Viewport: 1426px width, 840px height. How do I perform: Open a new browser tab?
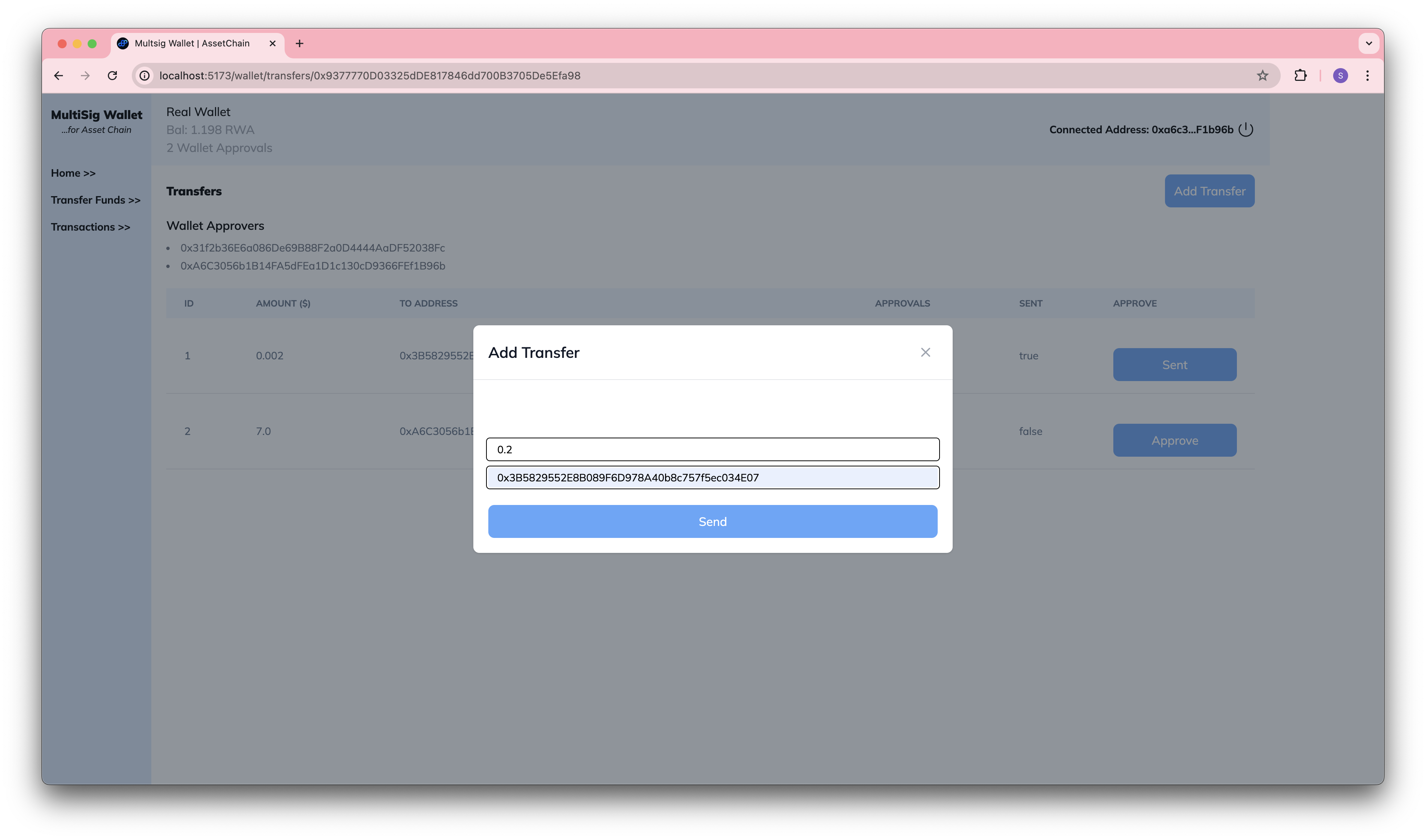coord(300,43)
